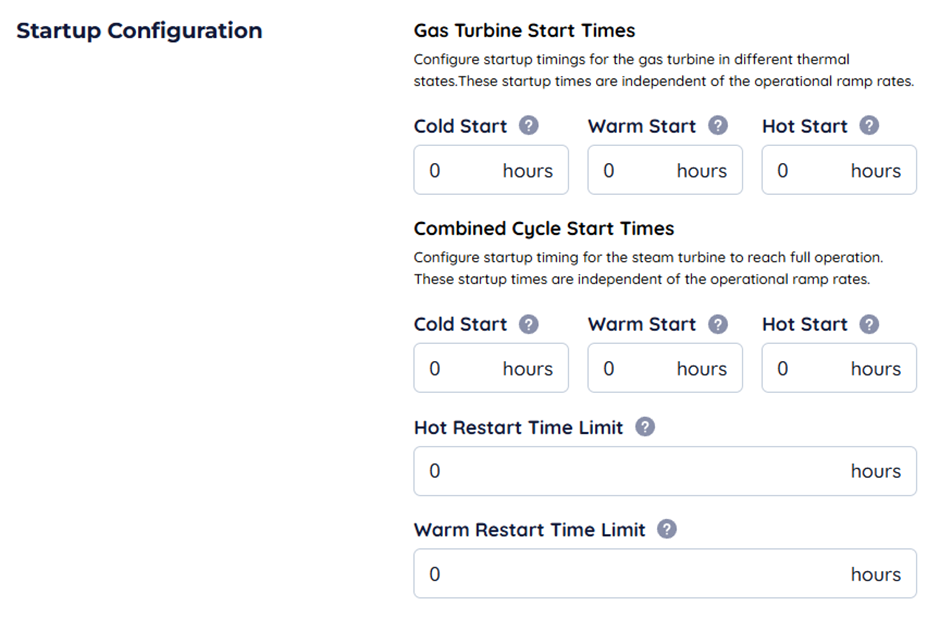
Task: Click the Combined Cycle Start Times heading
Action: click(x=543, y=229)
